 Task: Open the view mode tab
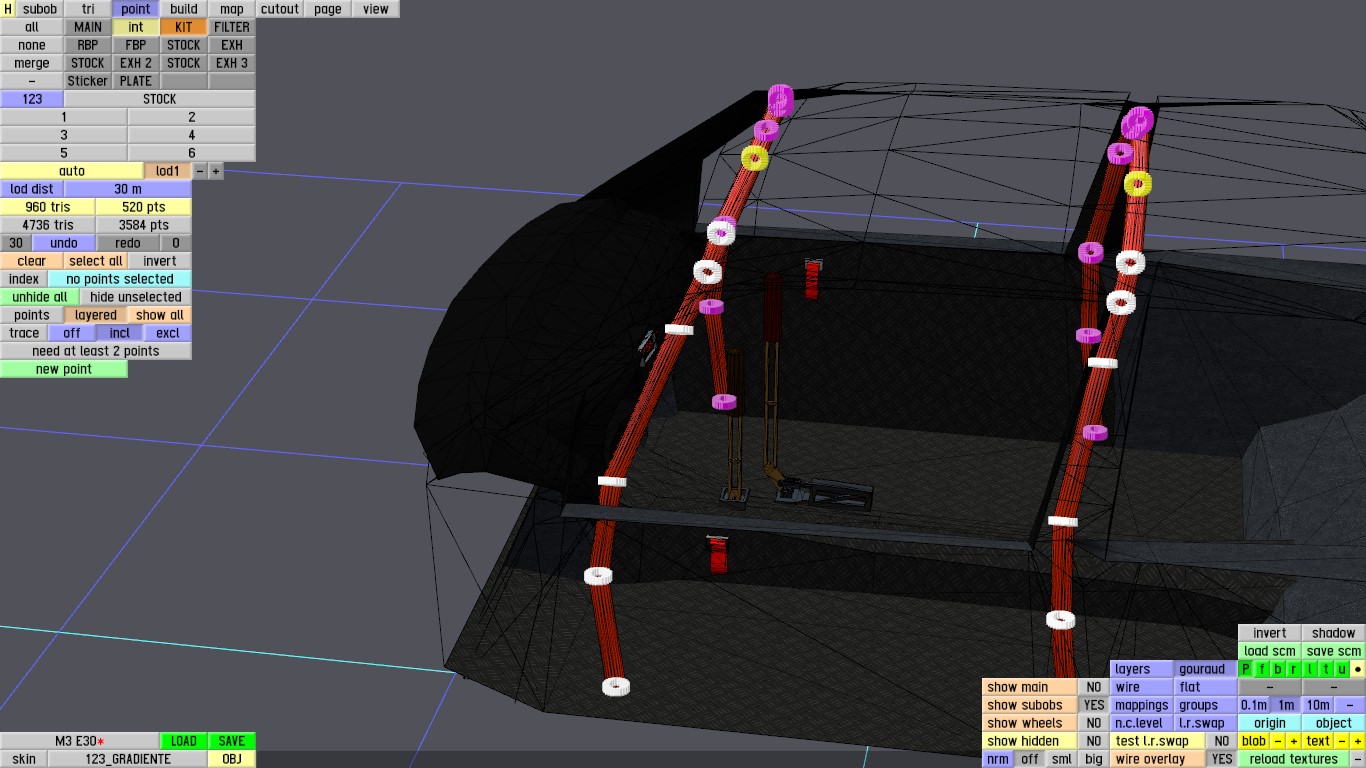(x=376, y=9)
